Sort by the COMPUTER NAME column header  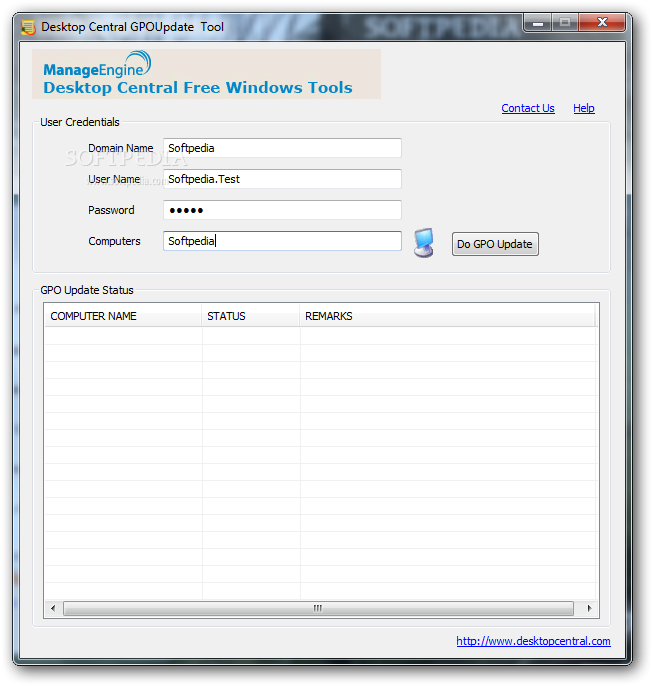pos(123,316)
